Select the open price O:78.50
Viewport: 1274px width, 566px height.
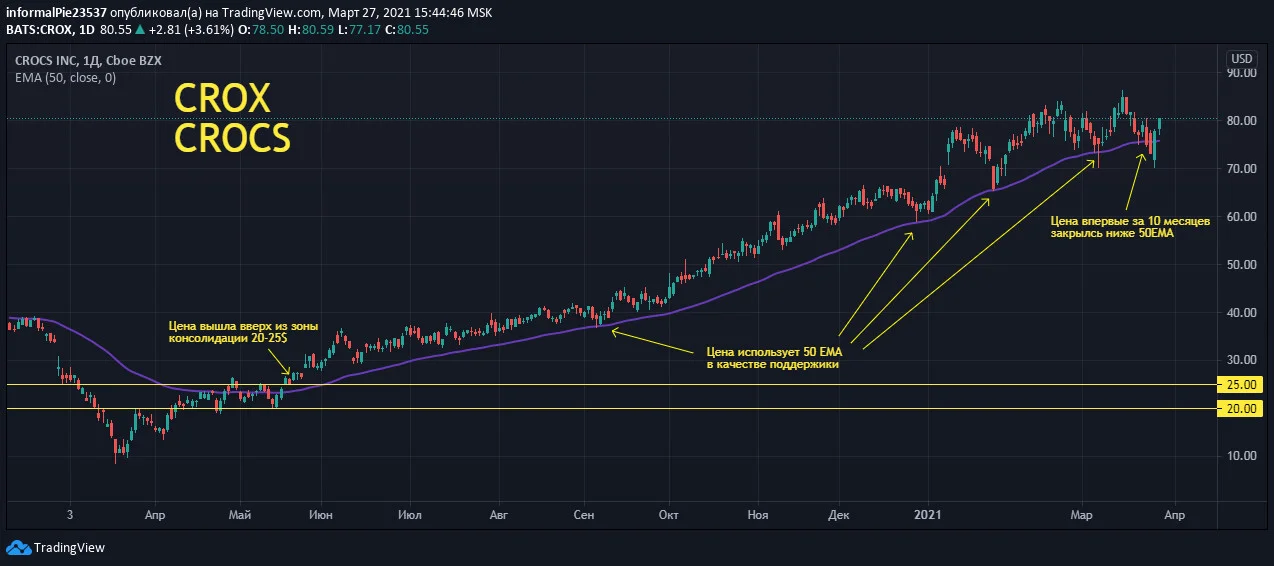(x=259, y=30)
